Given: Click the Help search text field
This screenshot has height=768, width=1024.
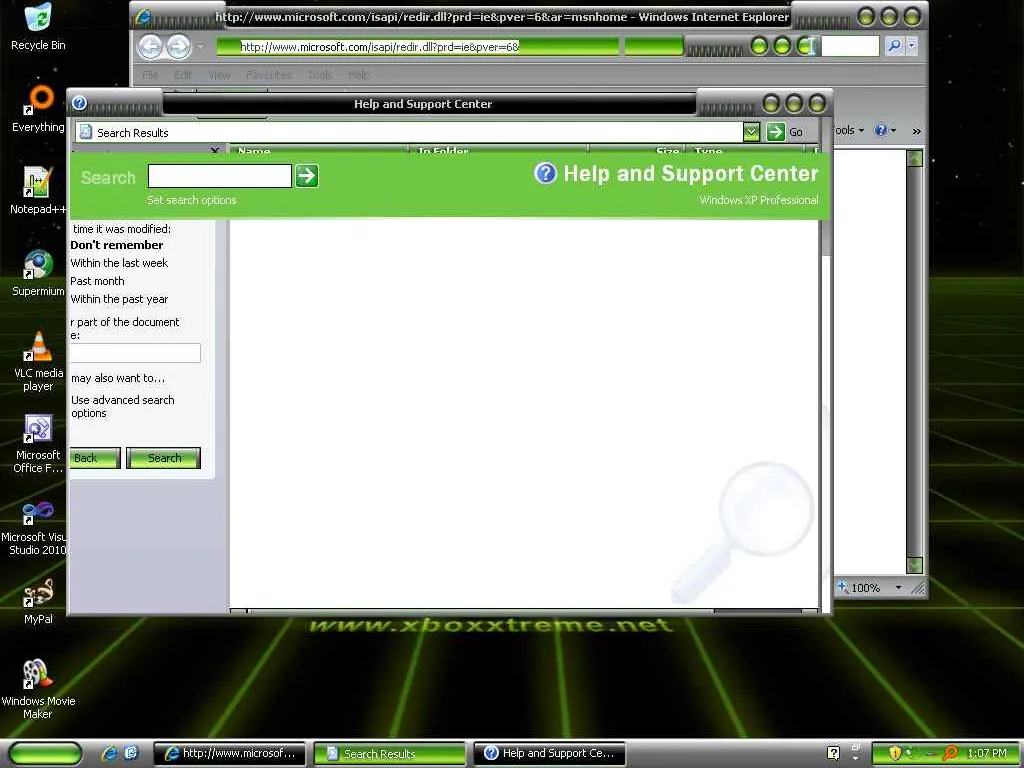Looking at the screenshot, I should [219, 176].
